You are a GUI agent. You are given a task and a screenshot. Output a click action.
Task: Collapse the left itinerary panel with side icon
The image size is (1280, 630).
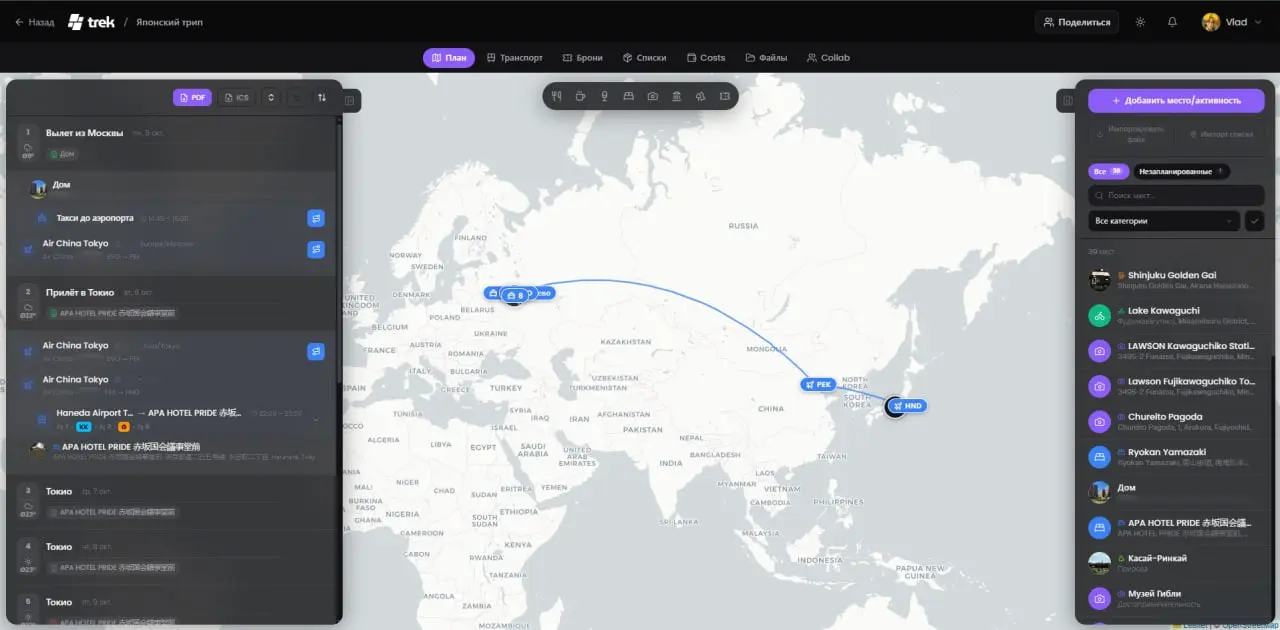pyautogui.click(x=350, y=100)
